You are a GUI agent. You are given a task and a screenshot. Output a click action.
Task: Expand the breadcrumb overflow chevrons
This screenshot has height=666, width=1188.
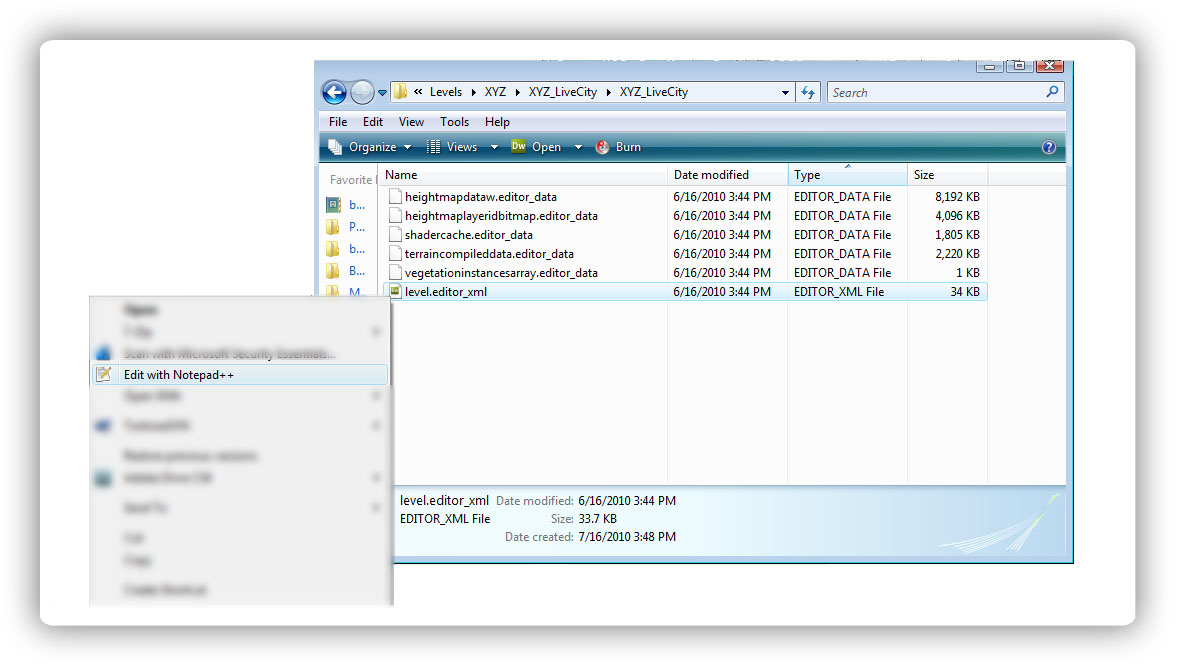[418, 92]
